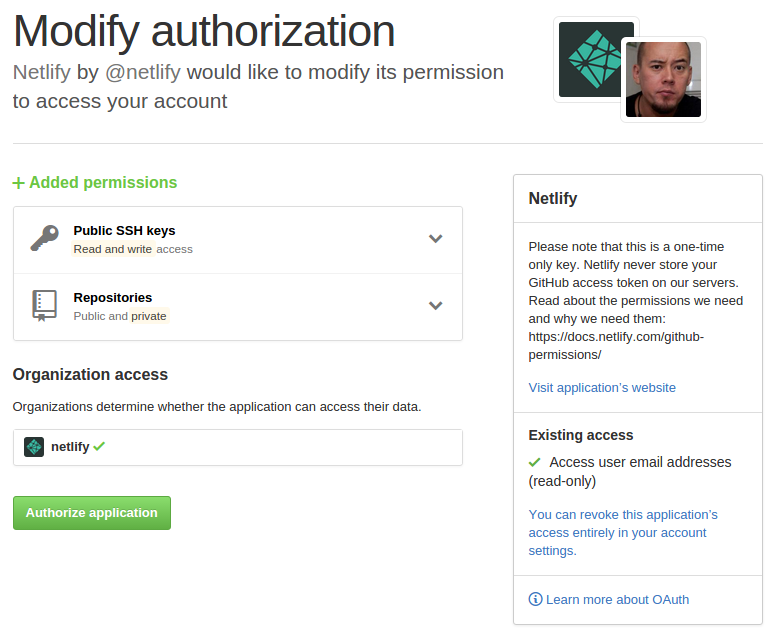Viewport: 777px width, 644px height.
Task: Click the green checkmark beside netlify organization
Action: 99,447
